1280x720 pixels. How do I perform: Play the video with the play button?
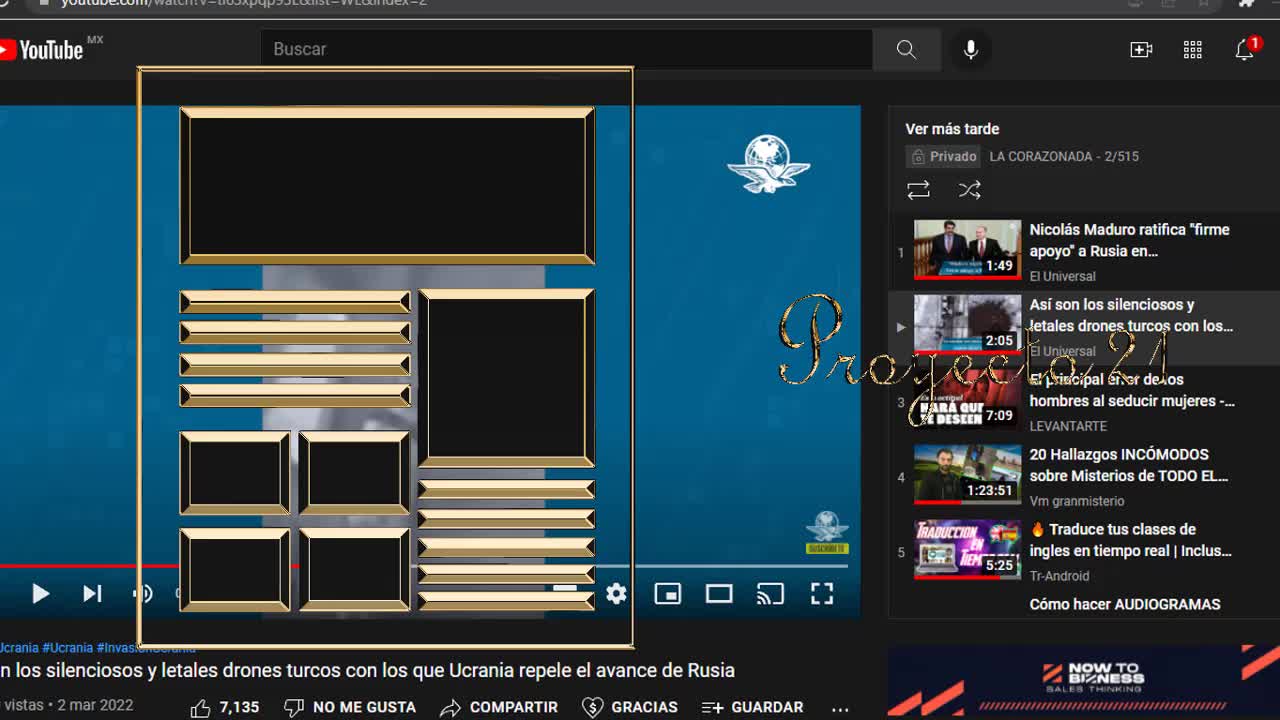40,594
